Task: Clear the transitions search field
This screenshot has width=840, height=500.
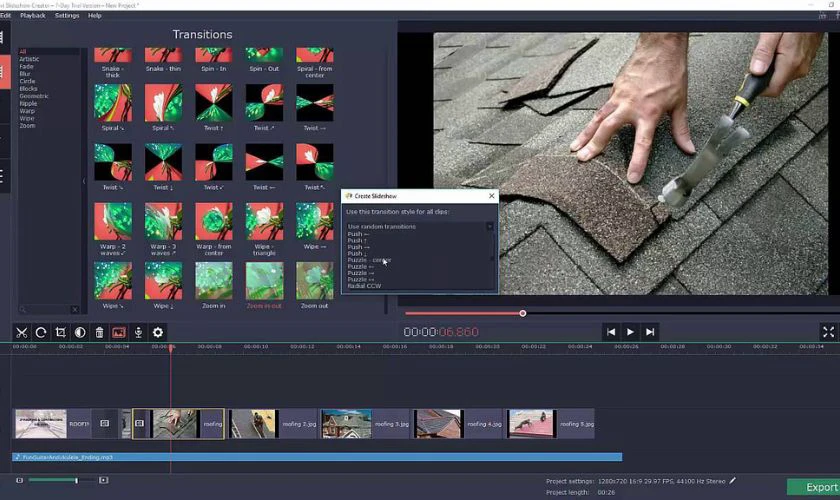Action: [75, 309]
